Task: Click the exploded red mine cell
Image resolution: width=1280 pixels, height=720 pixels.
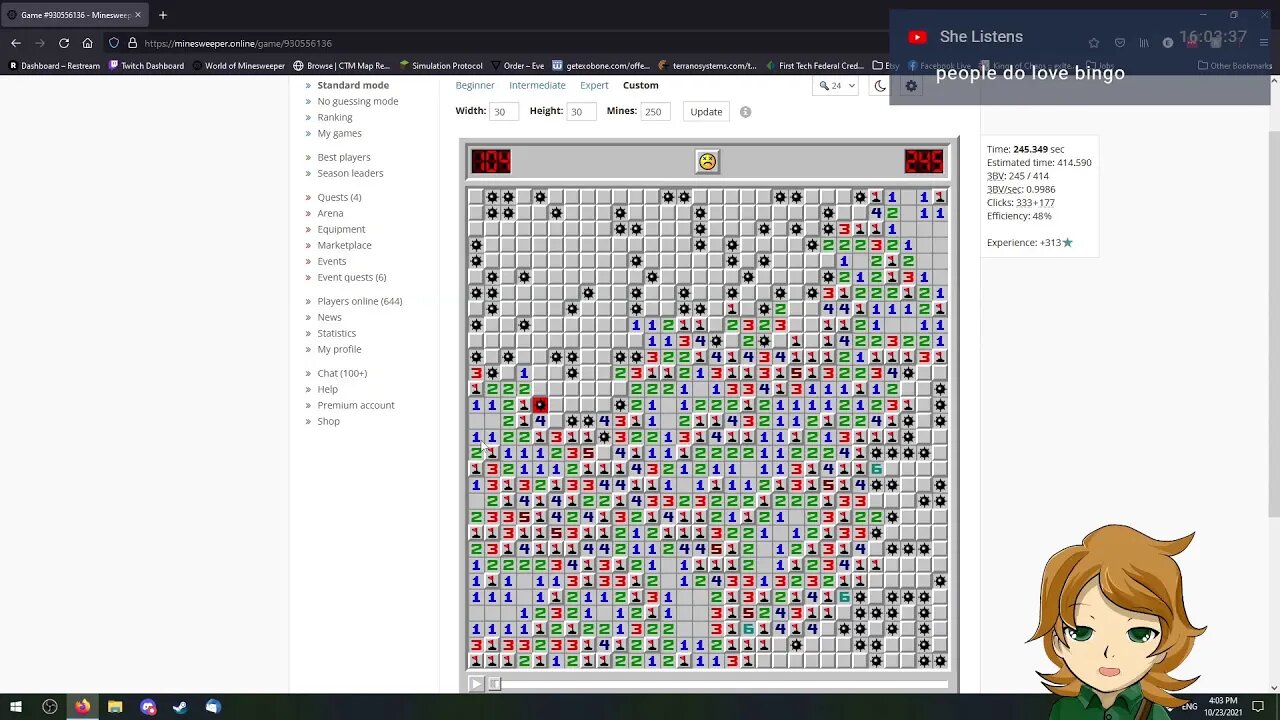Action: pos(540,405)
